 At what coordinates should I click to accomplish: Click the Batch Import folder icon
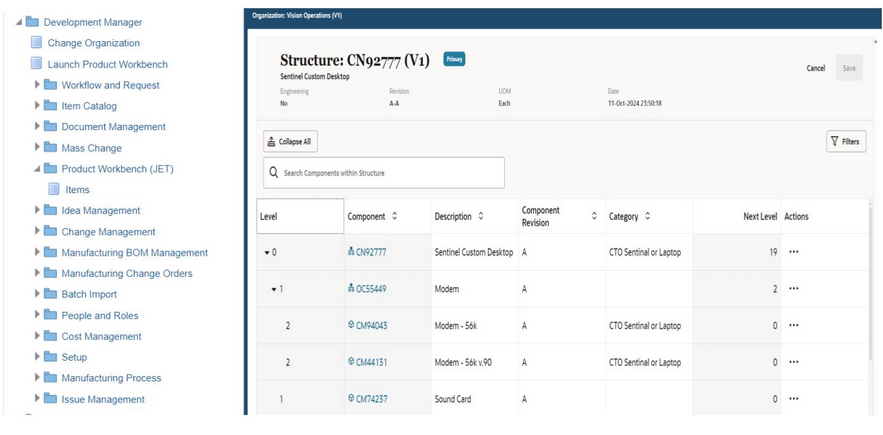51,294
